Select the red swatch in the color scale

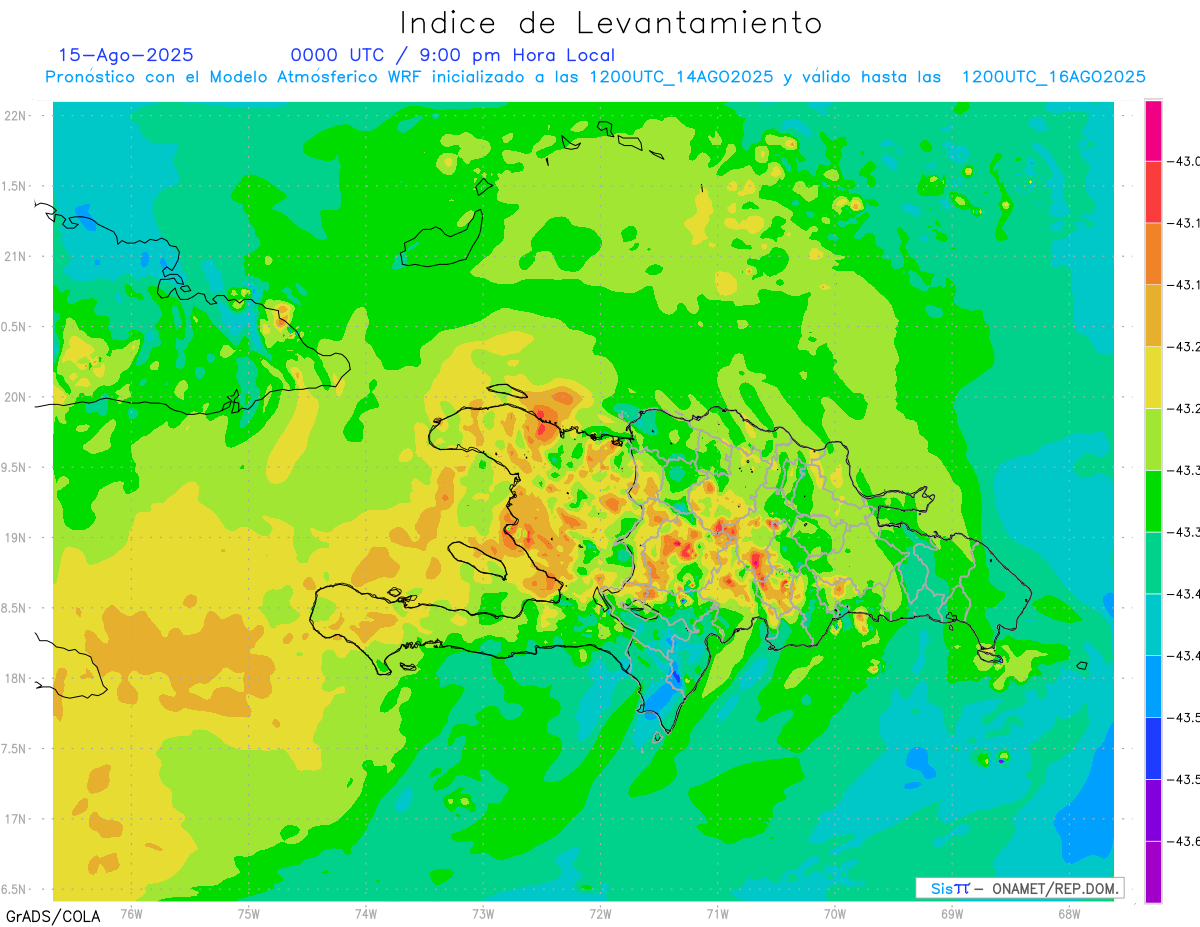coord(1153,192)
